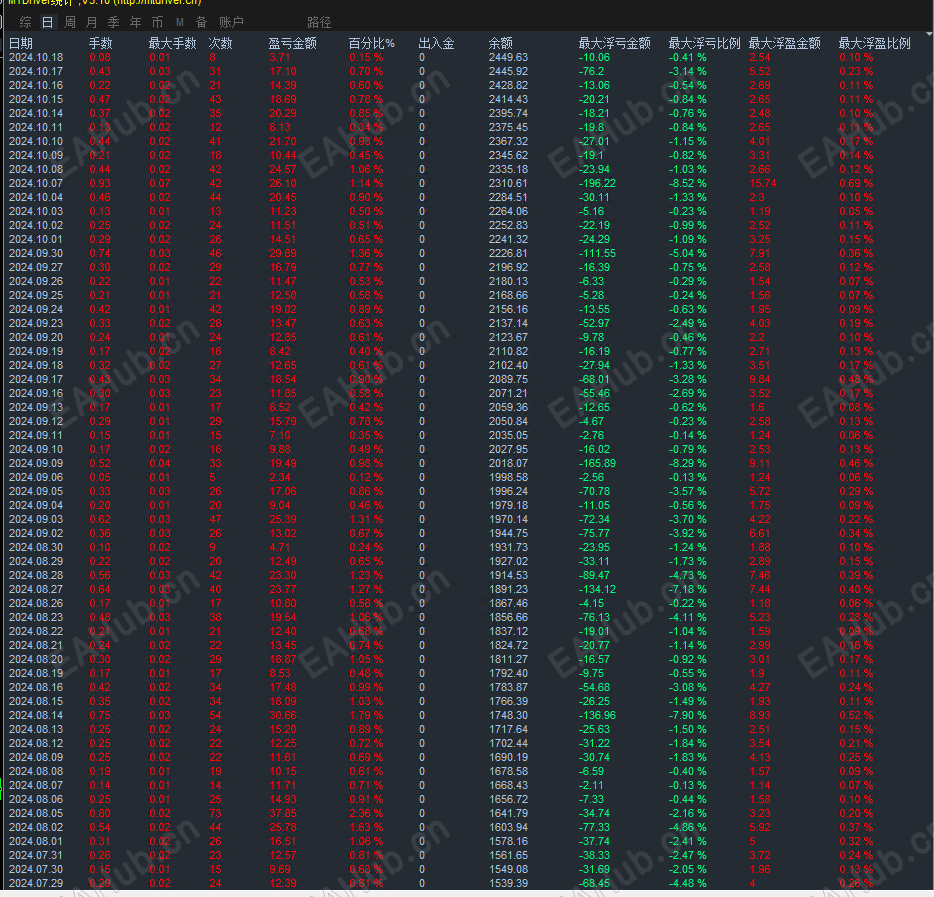Click balance value 2264.06
This screenshot has width=934, height=897.
pos(508,211)
